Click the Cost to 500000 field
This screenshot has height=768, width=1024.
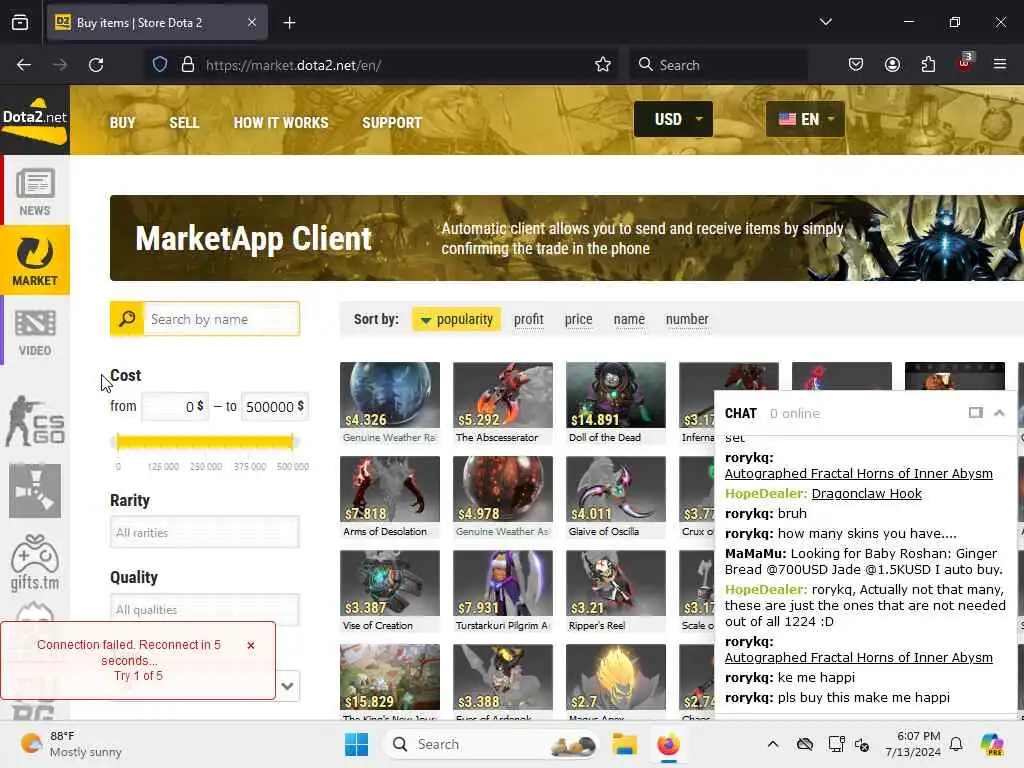(274, 406)
